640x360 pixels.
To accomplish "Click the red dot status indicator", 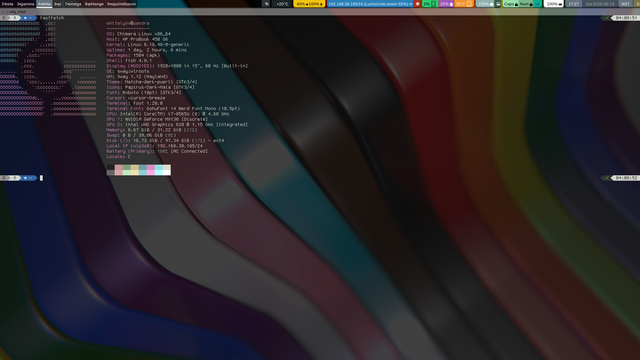I will [x=417, y=4].
